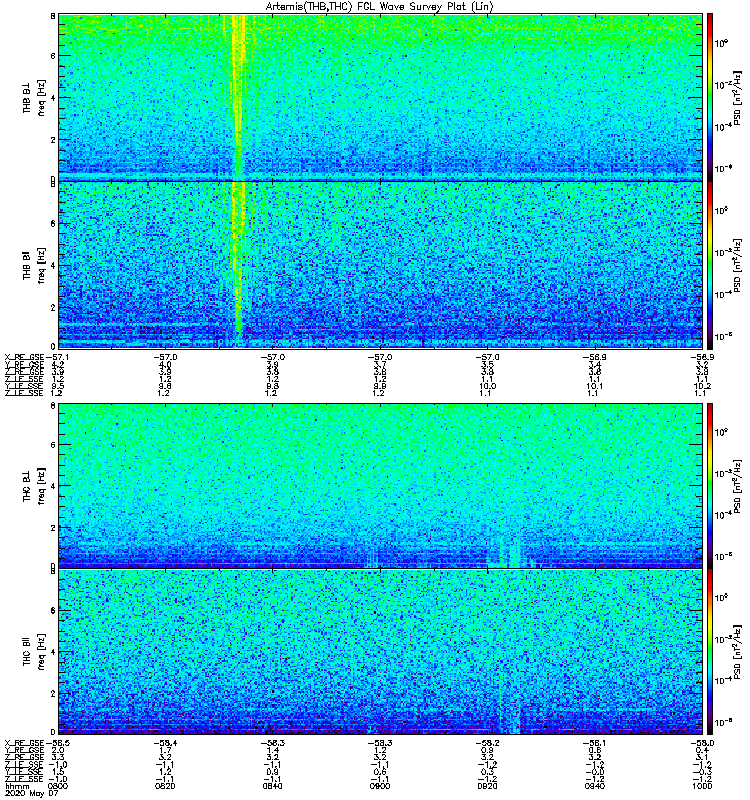This screenshot has height=800, width=750.
Task: Click the X_RE_GSE row label under THB panels
Action: (x=24, y=357)
